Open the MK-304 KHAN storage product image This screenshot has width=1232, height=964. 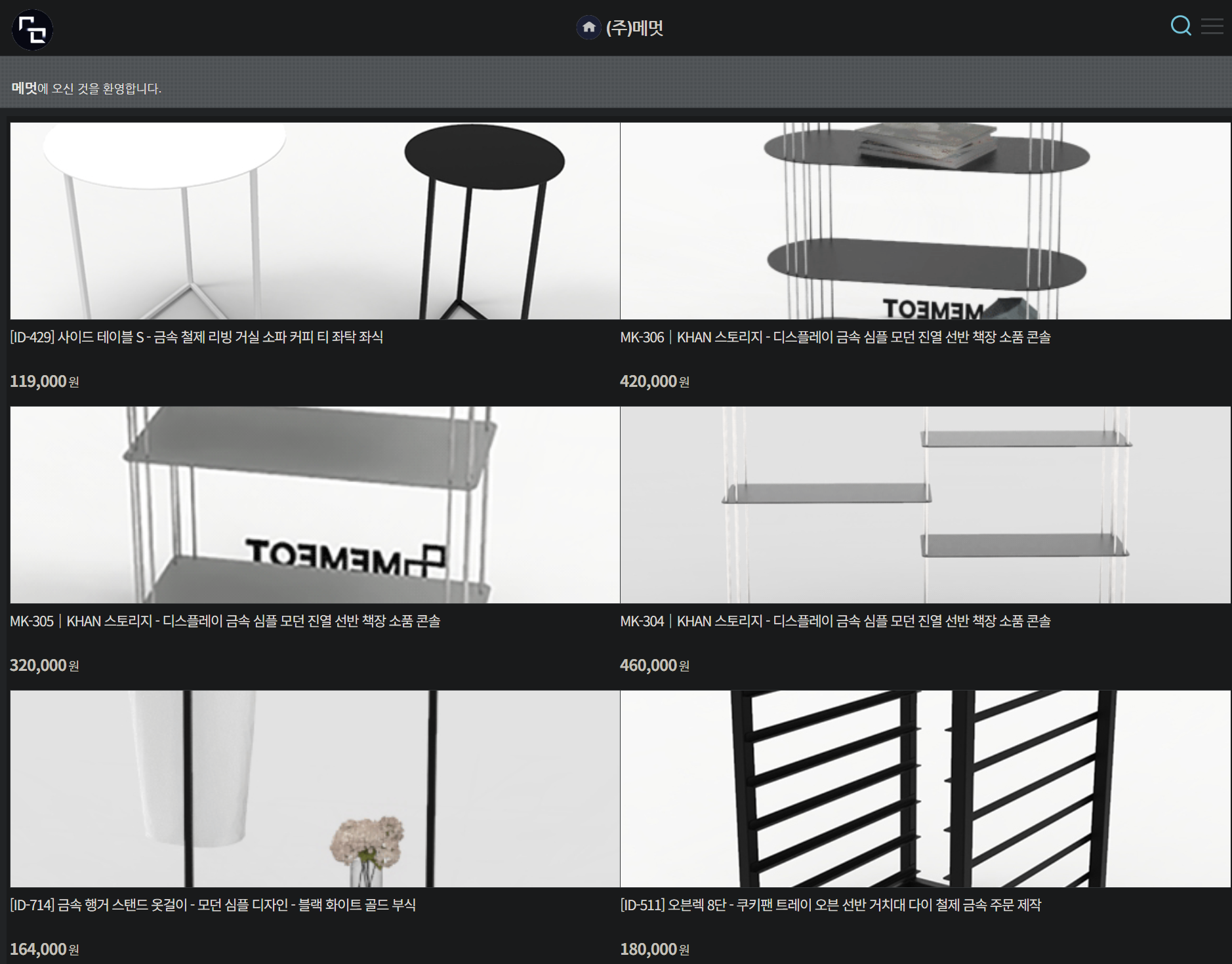[x=925, y=504]
